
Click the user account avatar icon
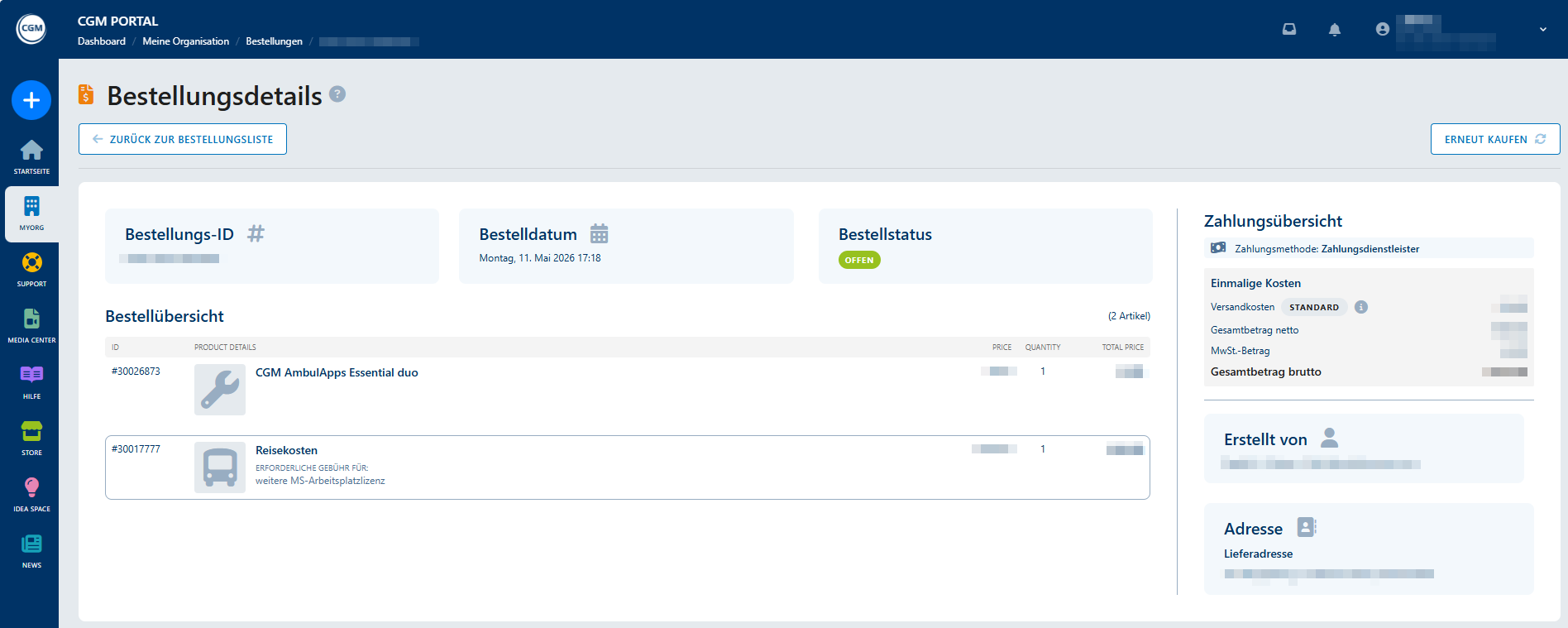1382,29
